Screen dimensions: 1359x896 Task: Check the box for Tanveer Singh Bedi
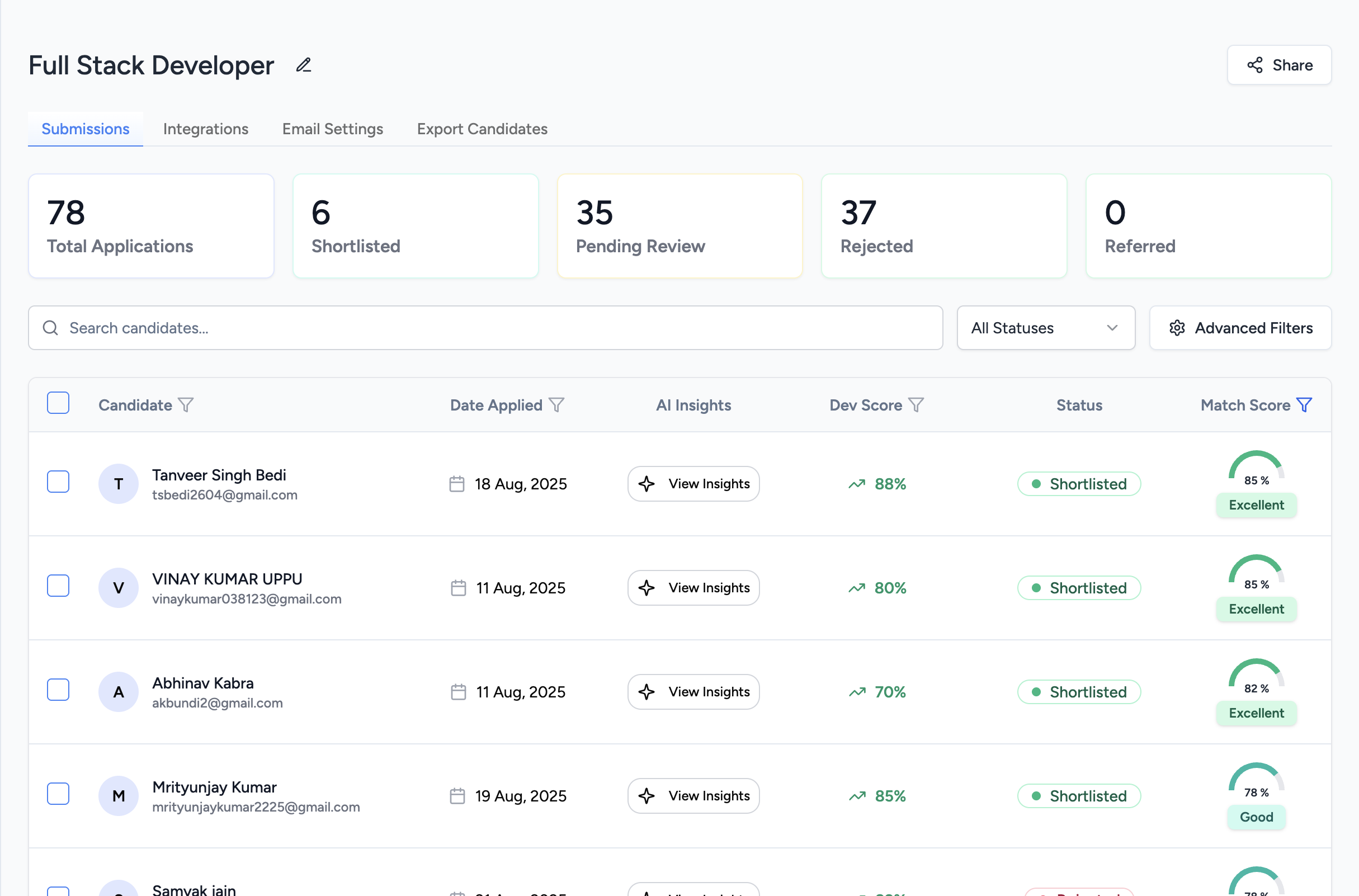point(58,482)
